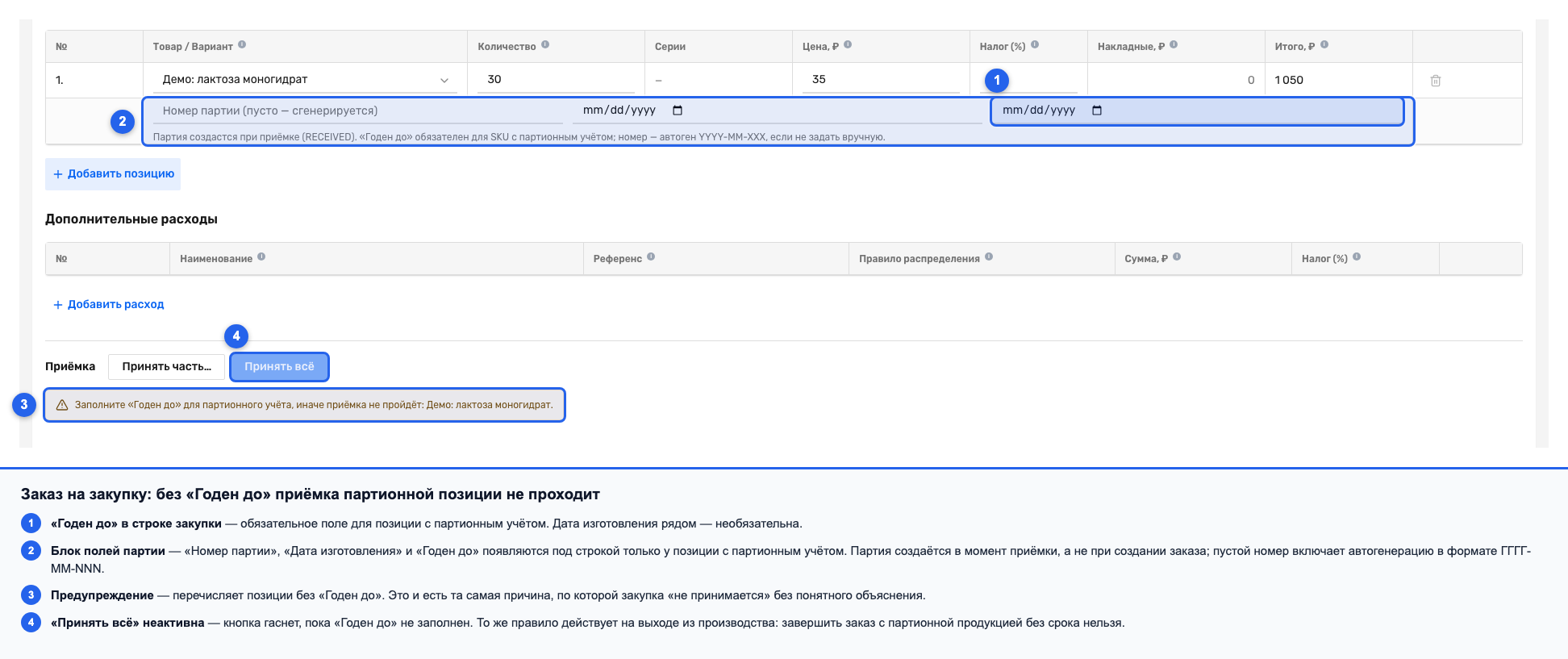1568x659 pixels.
Task: Click Дополнительные расходы heading
Action: click(x=131, y=219)
